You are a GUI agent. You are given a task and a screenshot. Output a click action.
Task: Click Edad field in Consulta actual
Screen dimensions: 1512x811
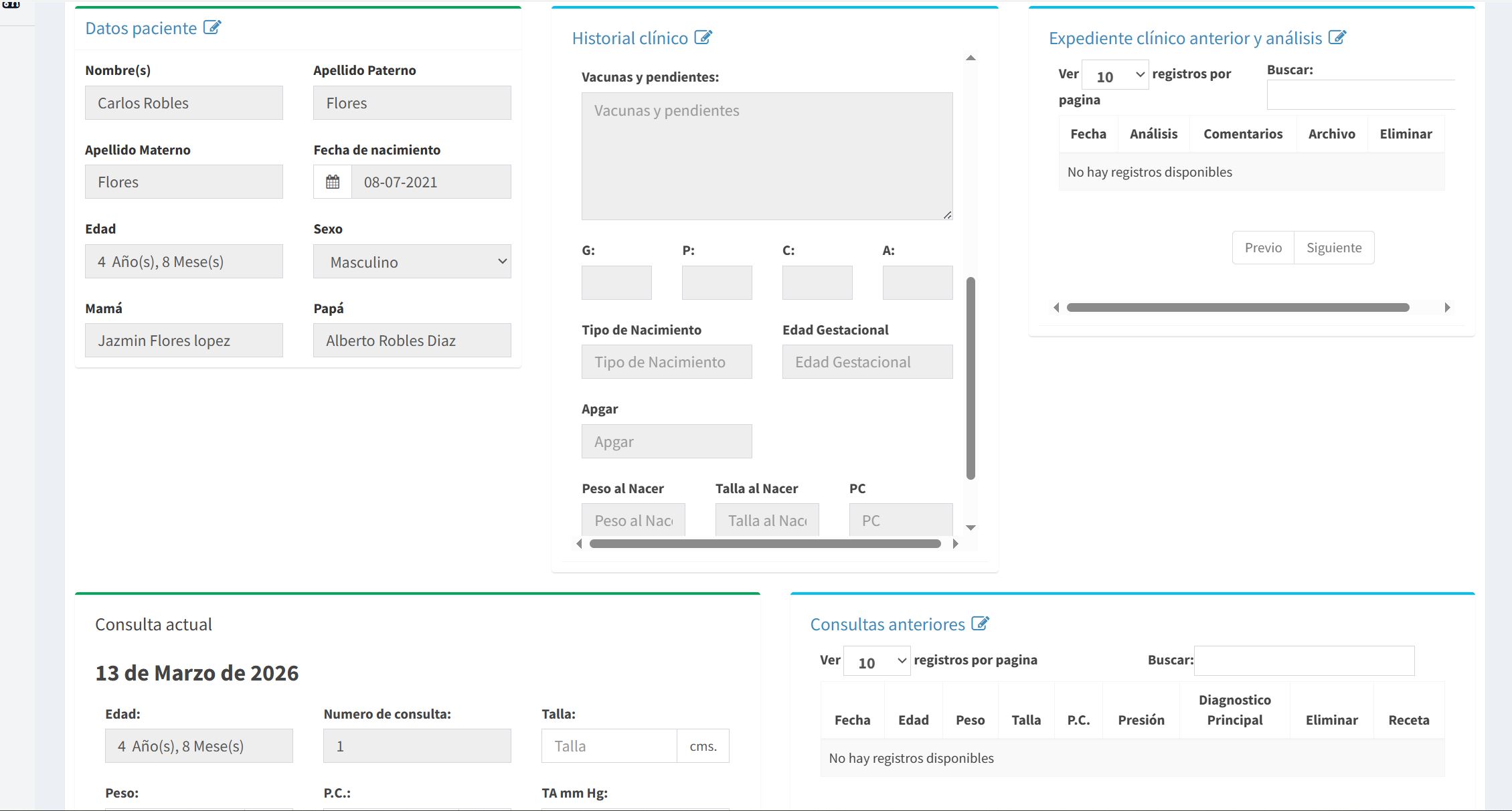(199, 745)
